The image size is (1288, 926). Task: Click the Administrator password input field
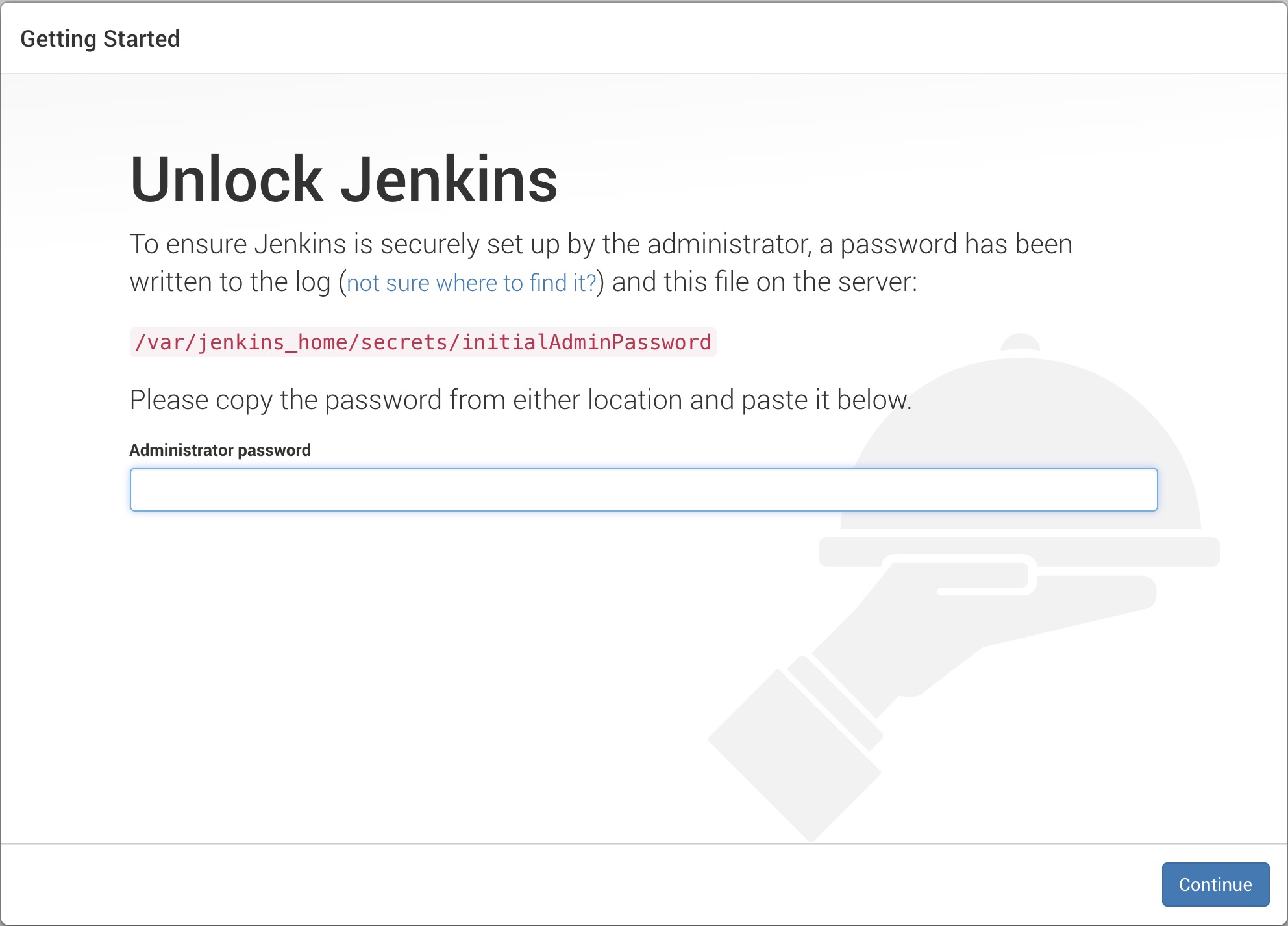tap(643, 490)
